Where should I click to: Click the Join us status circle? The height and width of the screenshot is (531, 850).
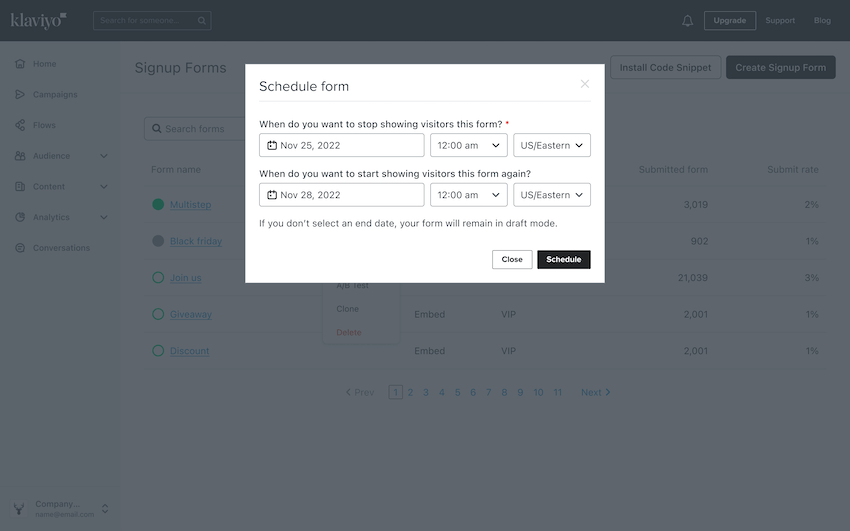tap(158, 277)
